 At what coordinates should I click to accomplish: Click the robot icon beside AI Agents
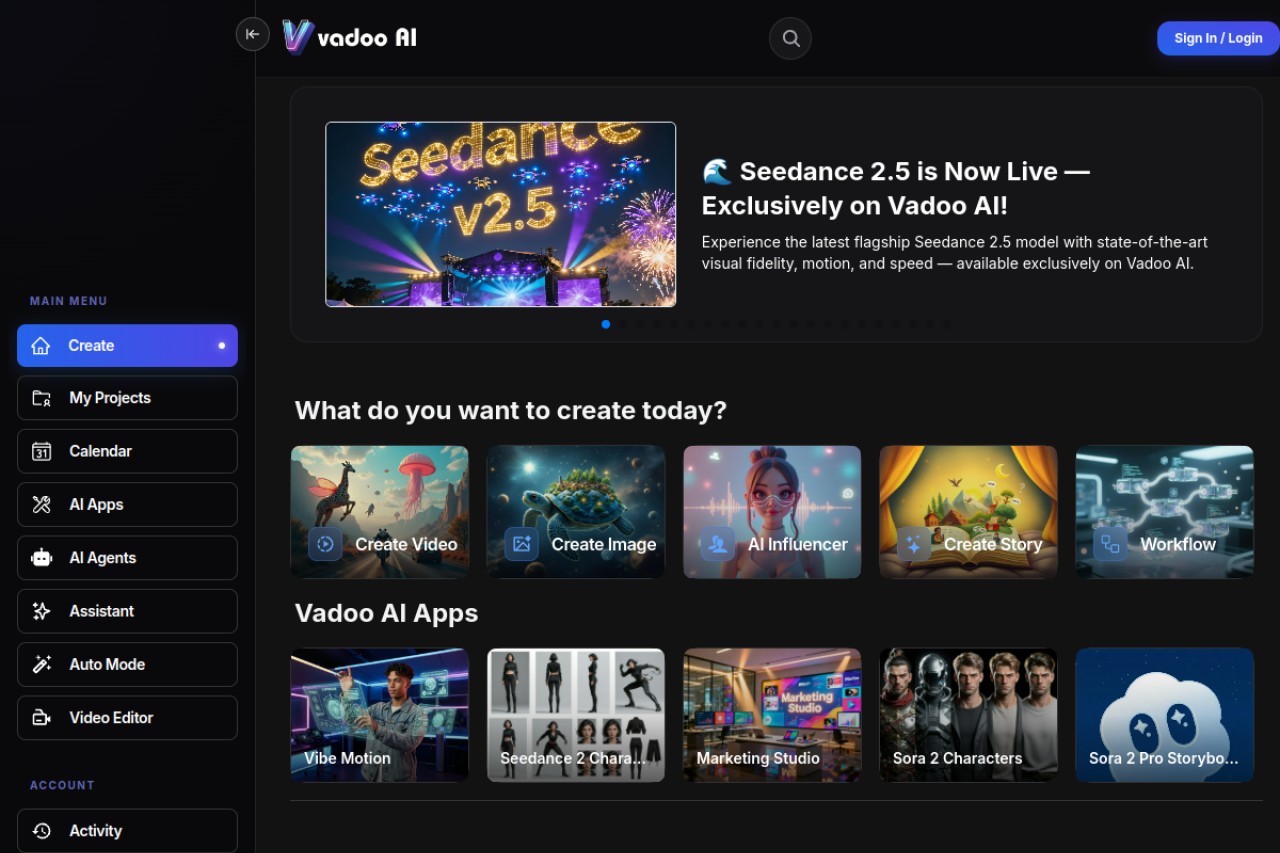click(x=41, y=558)
